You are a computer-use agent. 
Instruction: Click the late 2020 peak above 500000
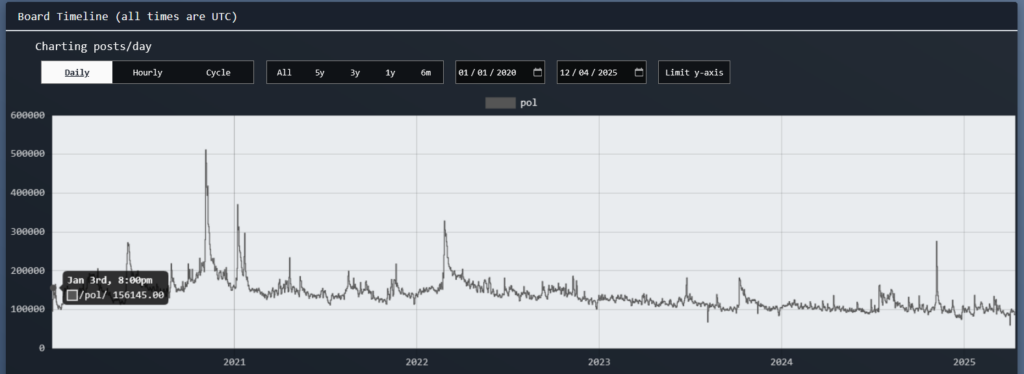click(206, 151)
